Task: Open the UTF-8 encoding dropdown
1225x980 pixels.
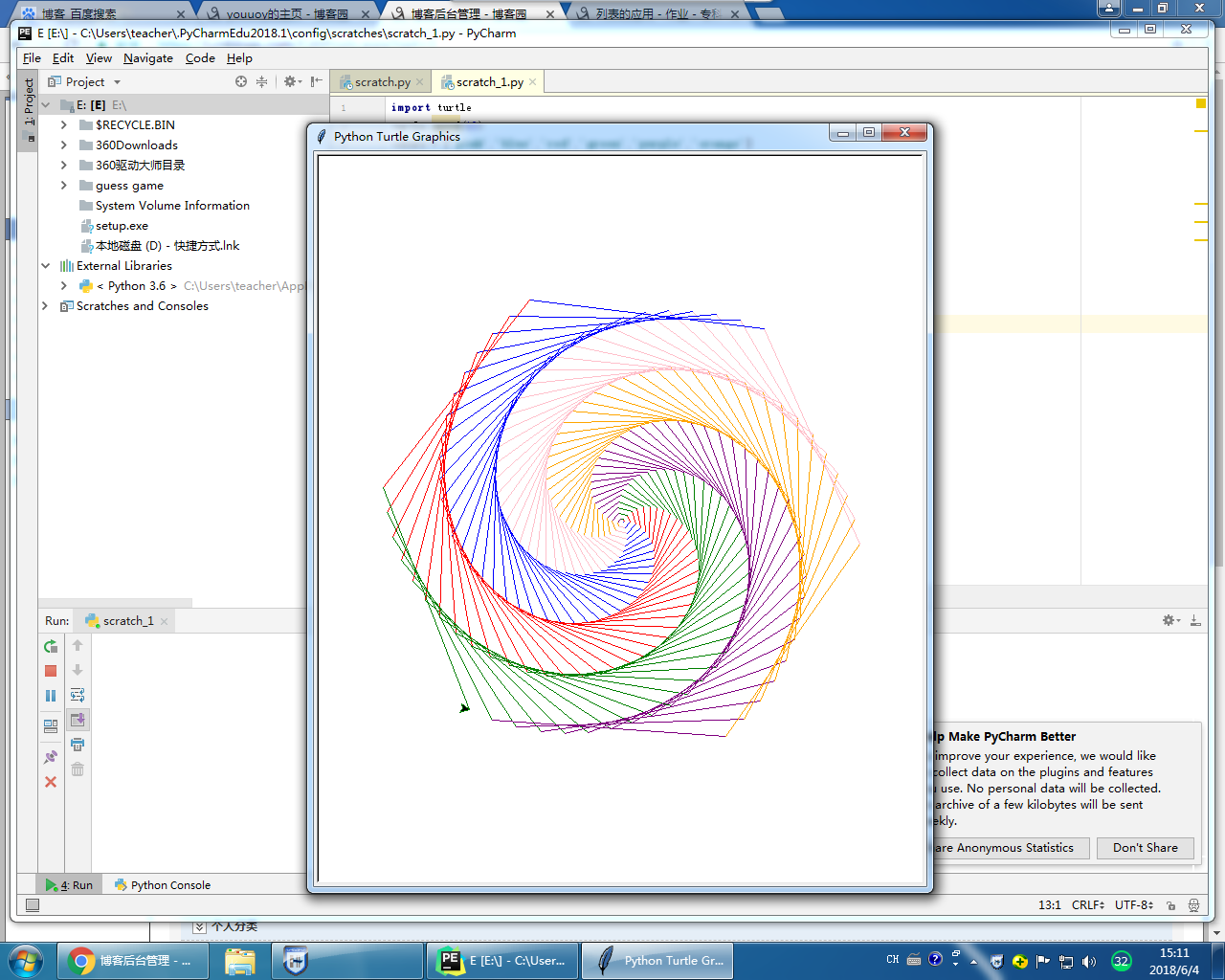Action: pos(1134,905)
